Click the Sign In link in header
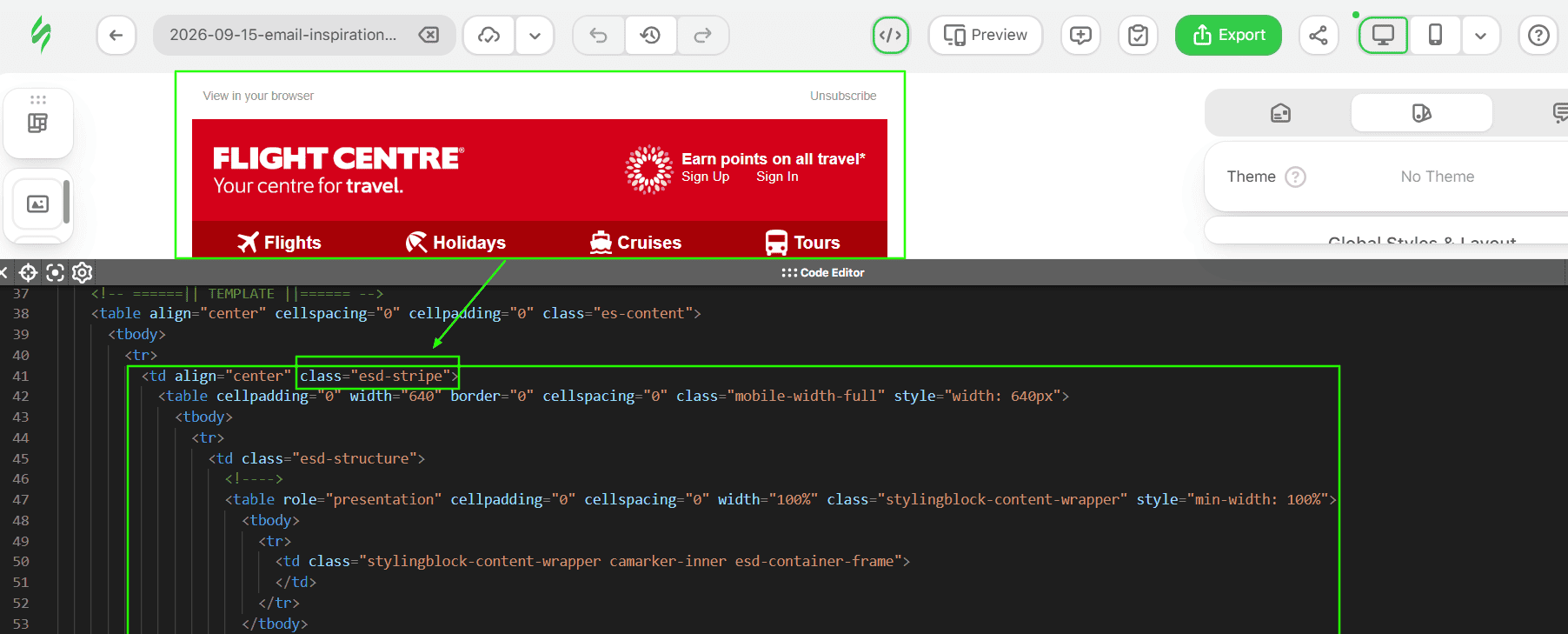The width and height of the screenshot is (1568, 634). tap(777, 177)
